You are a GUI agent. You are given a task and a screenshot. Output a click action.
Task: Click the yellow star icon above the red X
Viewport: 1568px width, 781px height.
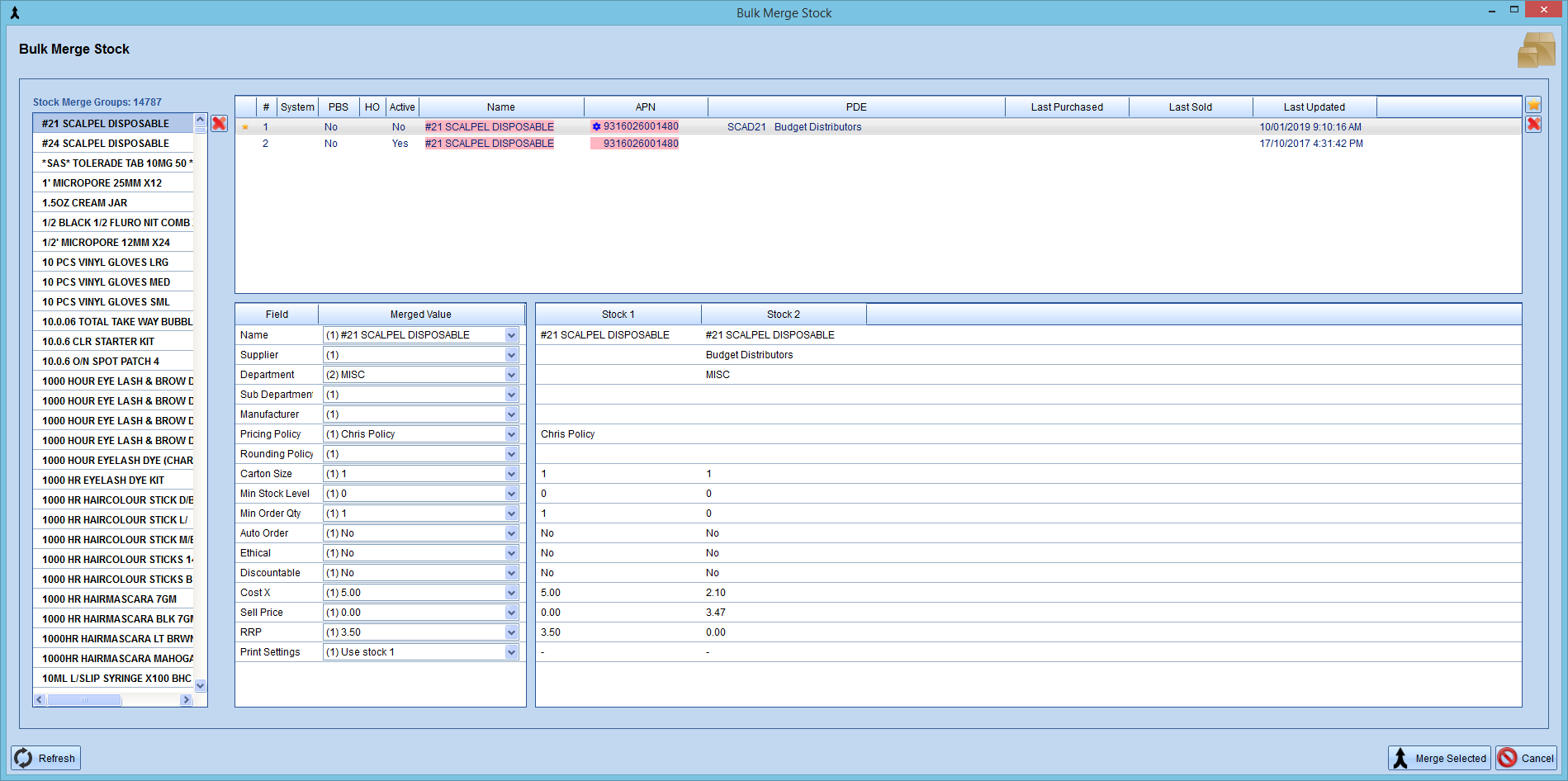point(1533,105)
